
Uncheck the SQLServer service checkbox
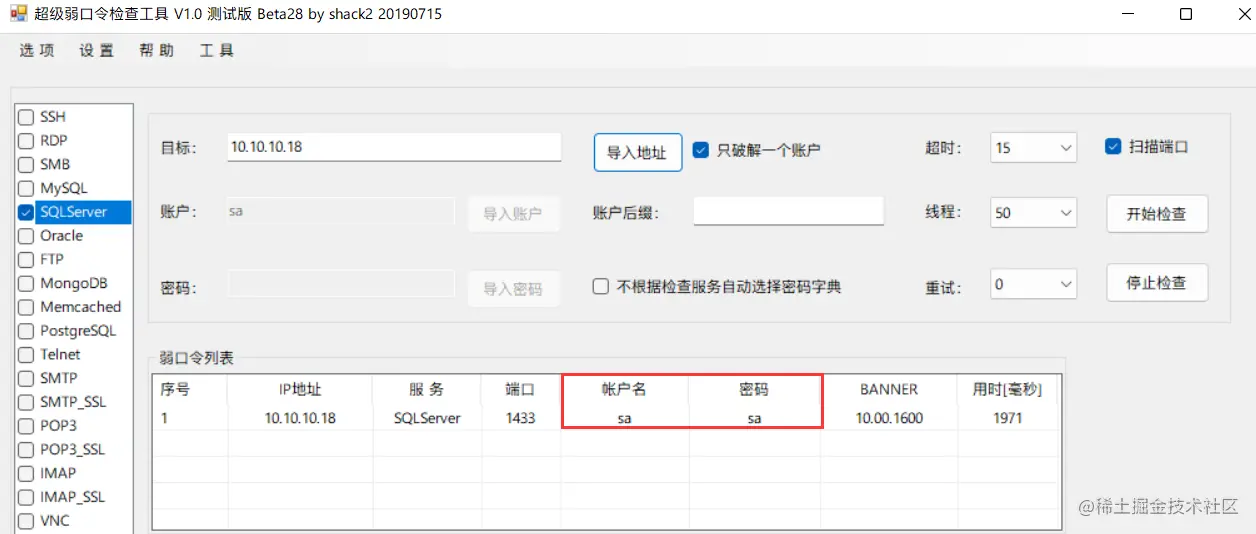pyautogui.click(x=26, y=212)
